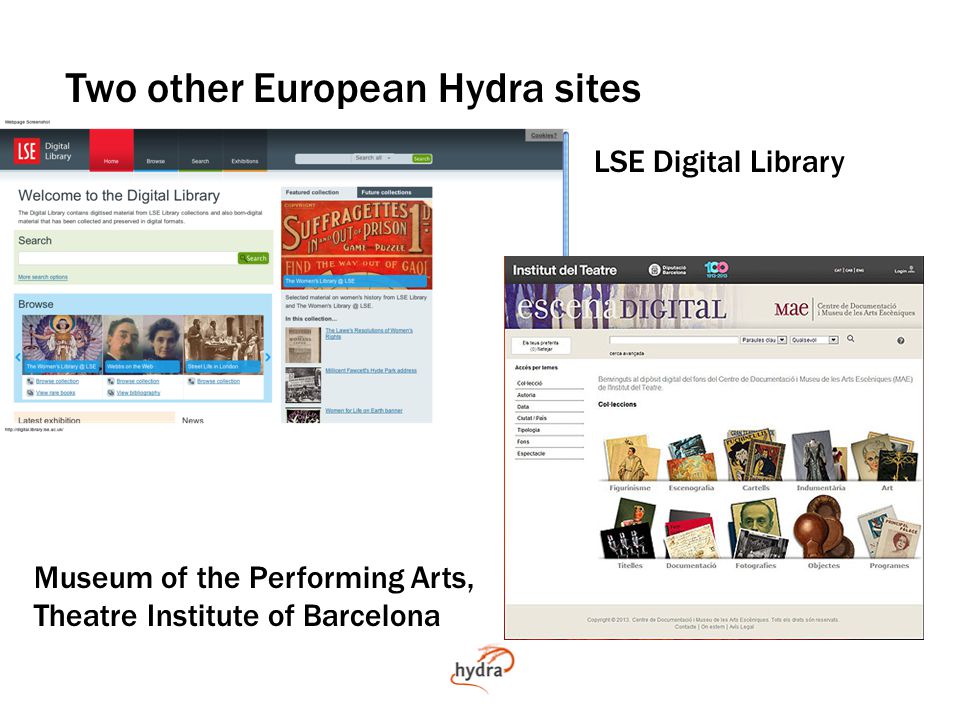Open the Objectes collection icon

tap(823, 528)
